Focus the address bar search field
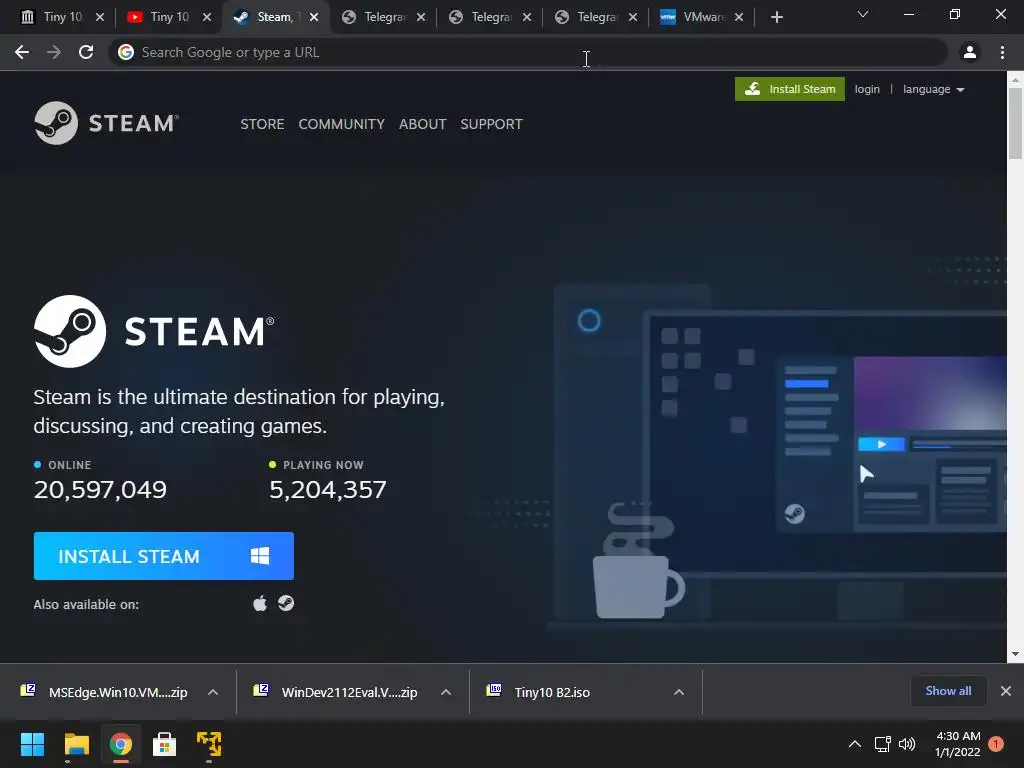1024x768 pixels. point(529,52)
